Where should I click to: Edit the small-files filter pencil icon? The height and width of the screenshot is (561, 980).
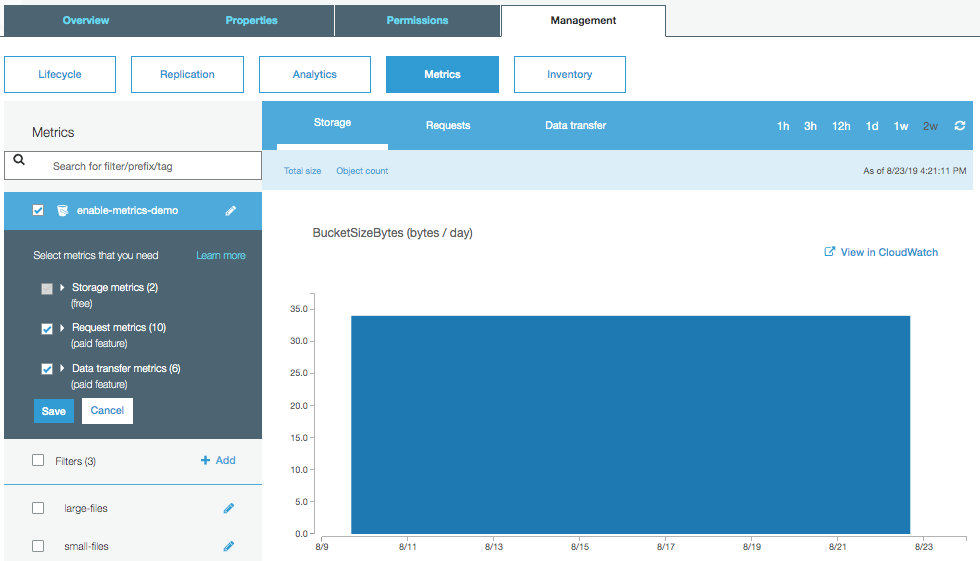click(229, 547)
